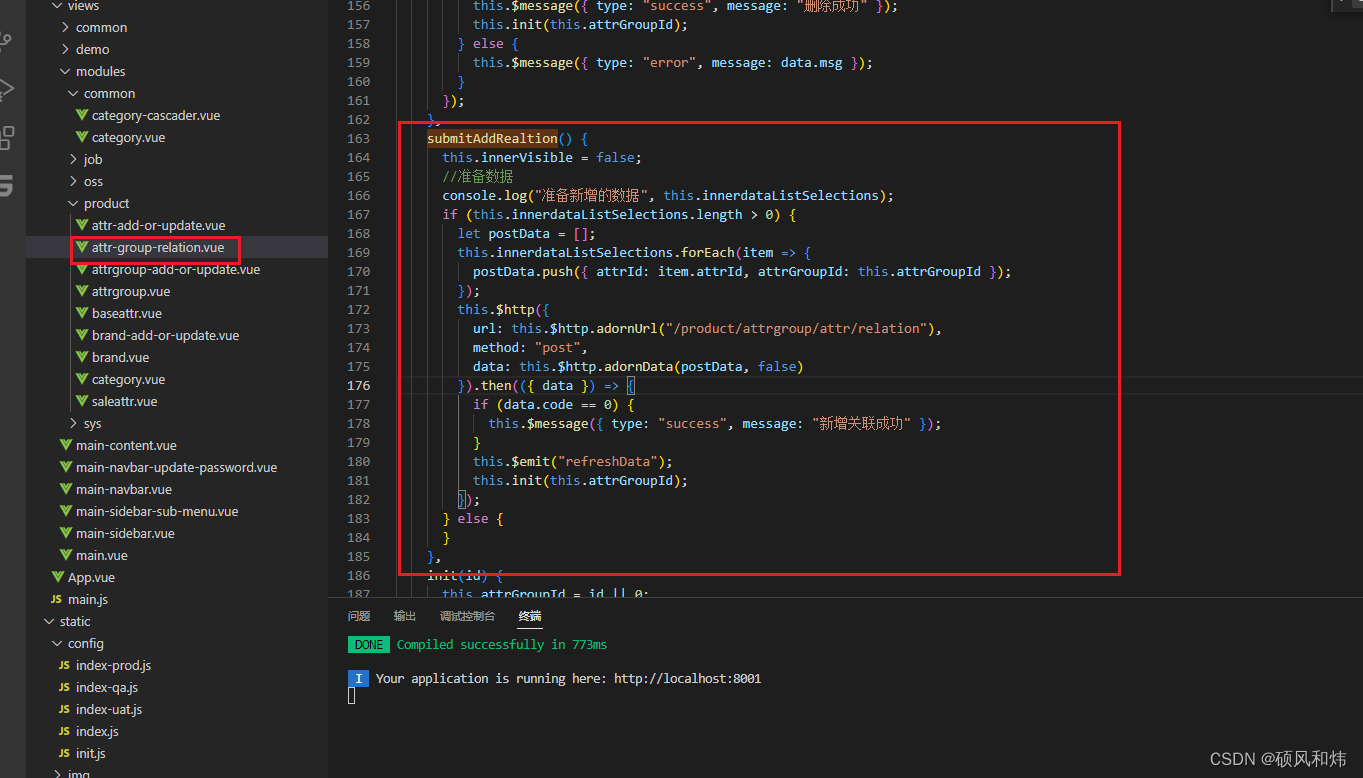The height and width of the screenshot is (778, 1363).
Task: Open file baseattr.vue
Action: click(127, 314)
